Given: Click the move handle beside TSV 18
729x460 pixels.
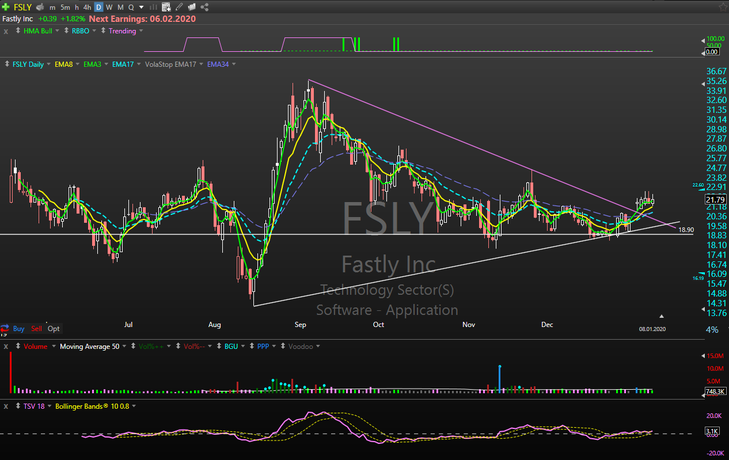Looking at the screenshot, I should tap(18, 406).
